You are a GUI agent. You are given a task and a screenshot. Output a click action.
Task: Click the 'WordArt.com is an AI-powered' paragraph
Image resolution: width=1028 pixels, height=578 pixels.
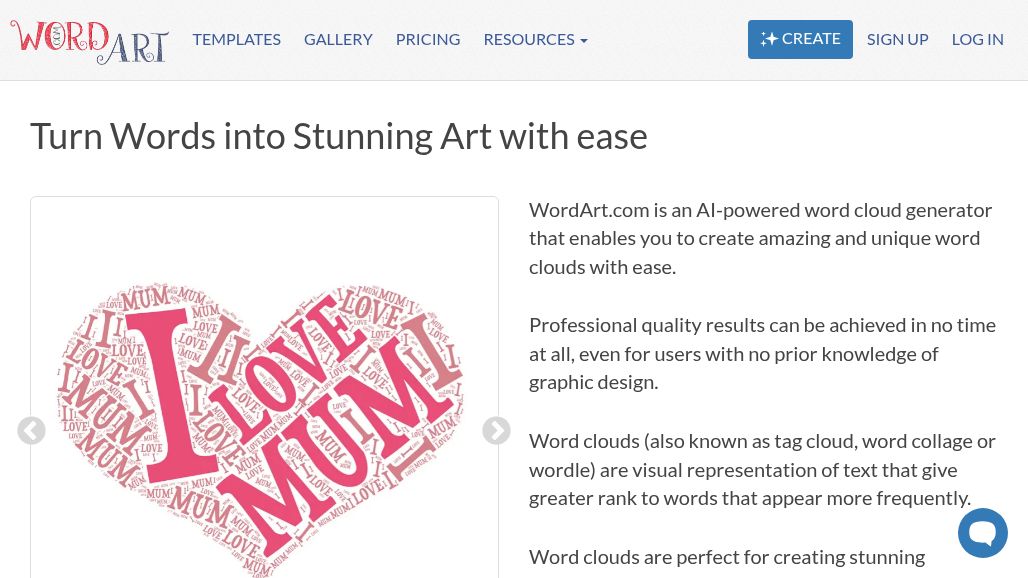tap(761, 238)
